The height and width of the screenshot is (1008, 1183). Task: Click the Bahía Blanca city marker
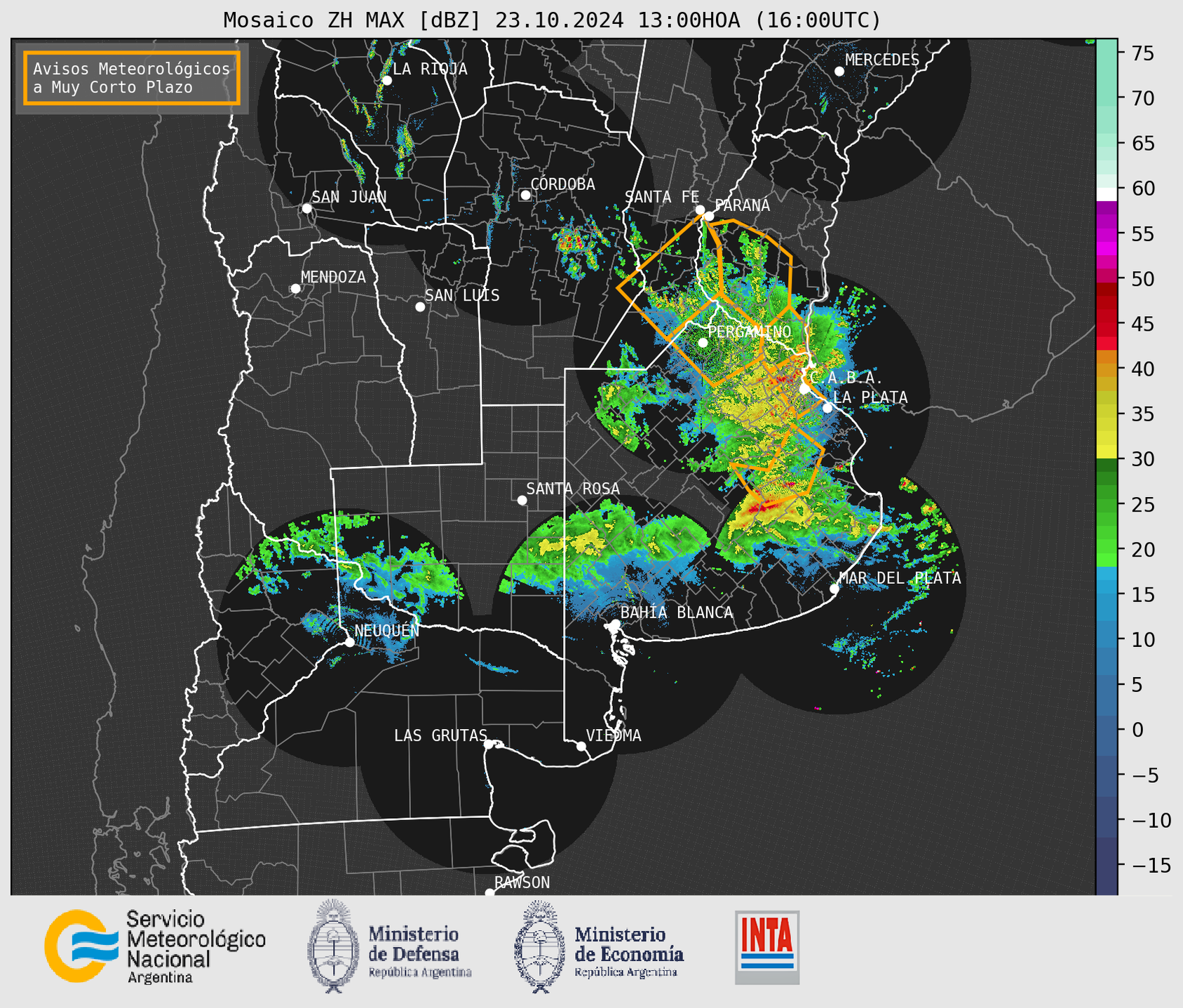pos(615,624)
